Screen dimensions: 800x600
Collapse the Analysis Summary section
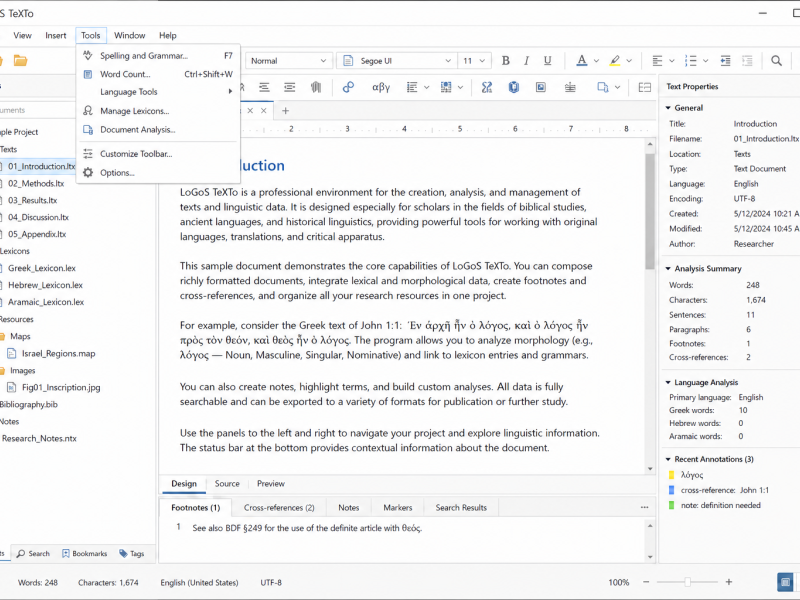(x=668, y=268)
